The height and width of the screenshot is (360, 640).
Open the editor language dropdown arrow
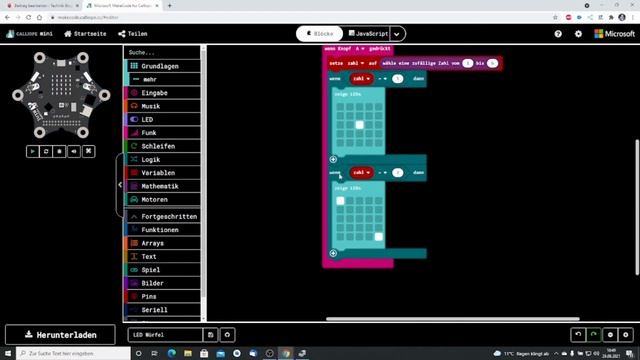tap(397, 34)
